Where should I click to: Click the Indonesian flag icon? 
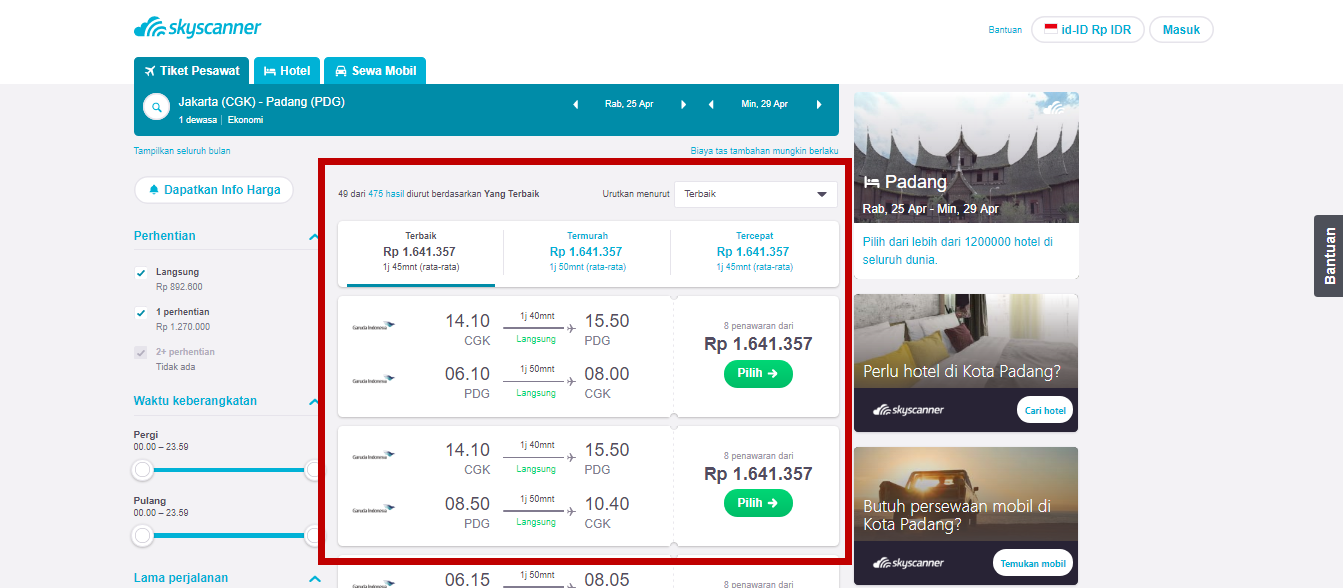pos(1051,29)
